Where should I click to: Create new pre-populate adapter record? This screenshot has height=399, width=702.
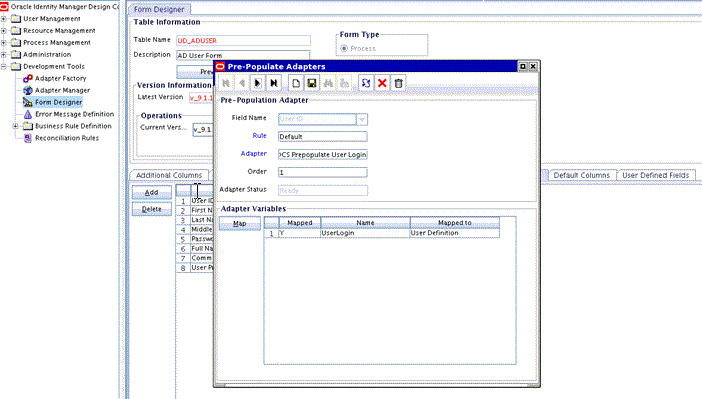coord(296,83)
